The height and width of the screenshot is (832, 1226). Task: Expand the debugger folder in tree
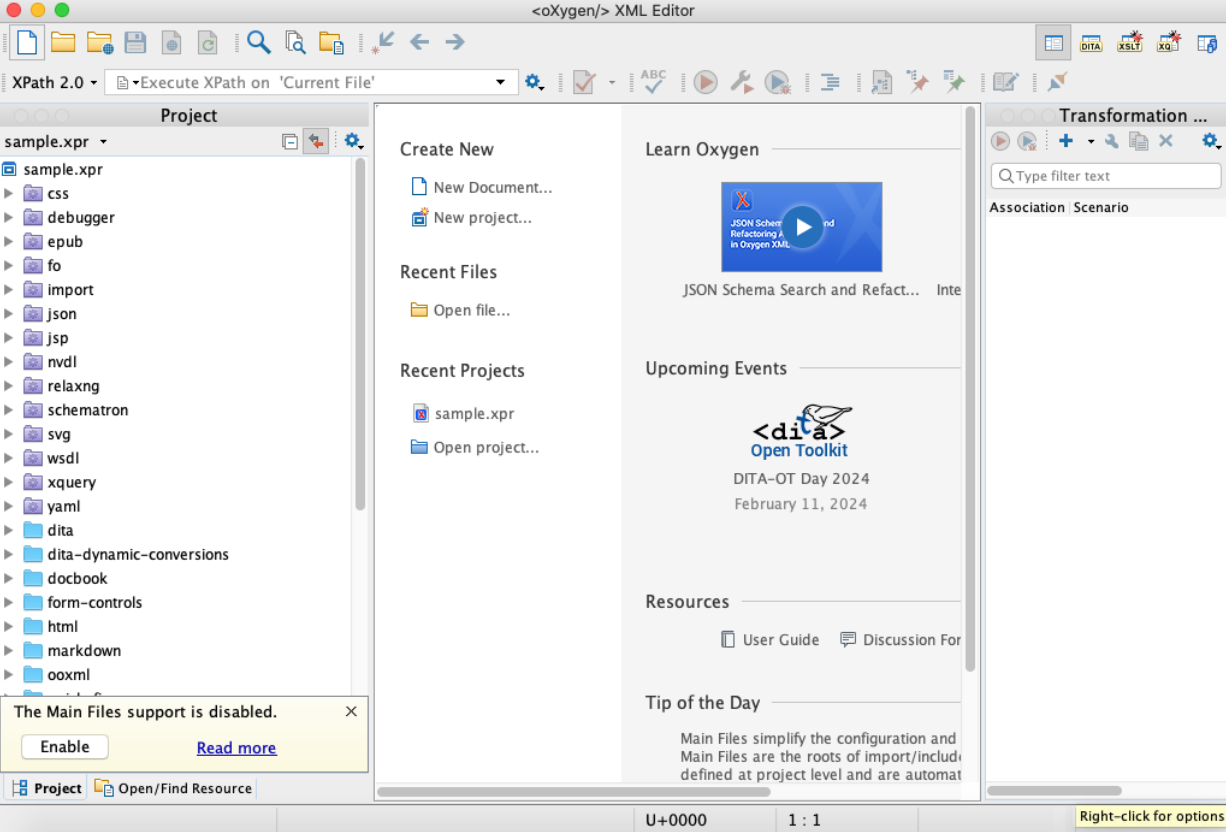pyautogui.click(x=9, y=218)
